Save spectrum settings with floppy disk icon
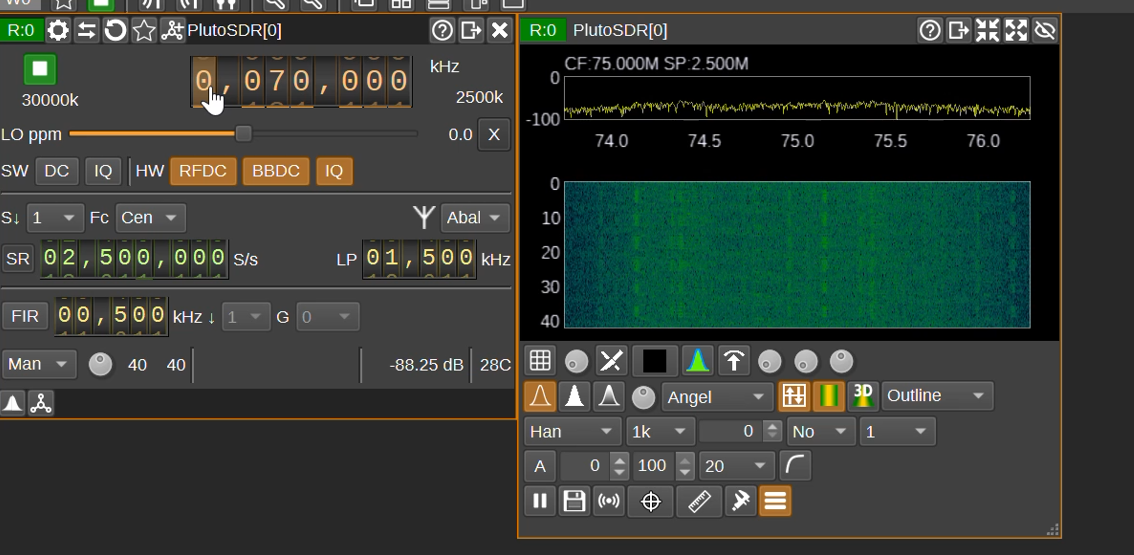Screen dimensions: 1134x555 (574, 501)
